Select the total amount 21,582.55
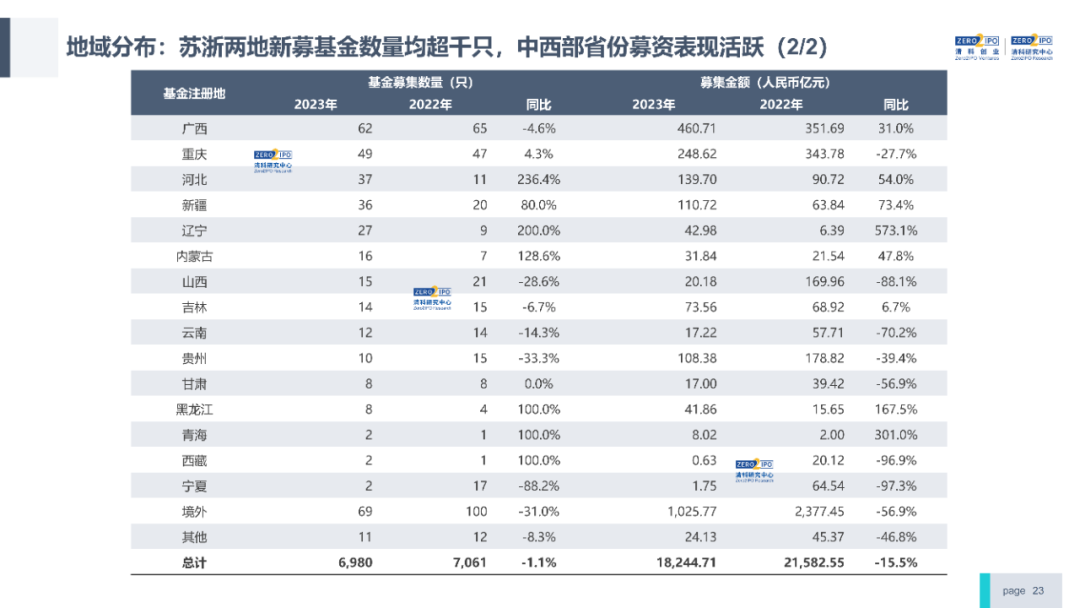The width and height of the screenshot is (1080, 608). [x=814, y=563]
